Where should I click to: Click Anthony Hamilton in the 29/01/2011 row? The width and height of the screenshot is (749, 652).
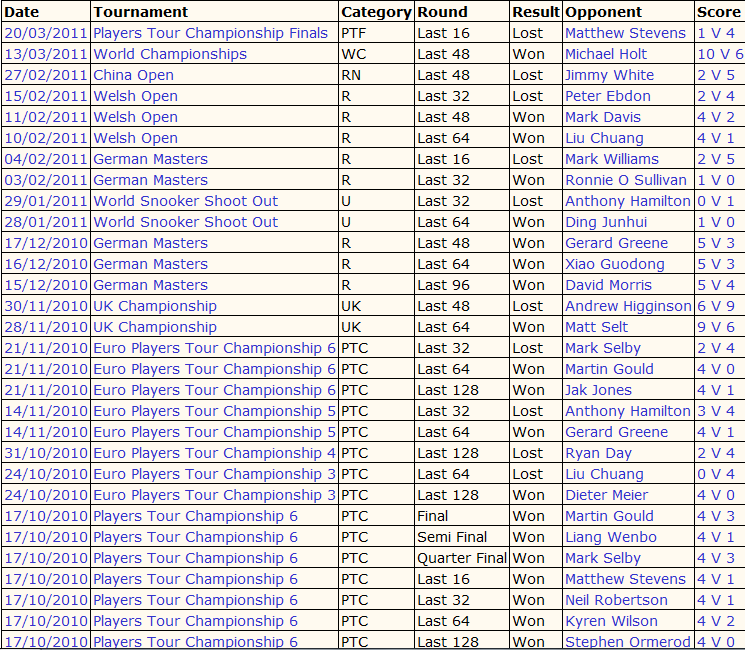[628, 201]
